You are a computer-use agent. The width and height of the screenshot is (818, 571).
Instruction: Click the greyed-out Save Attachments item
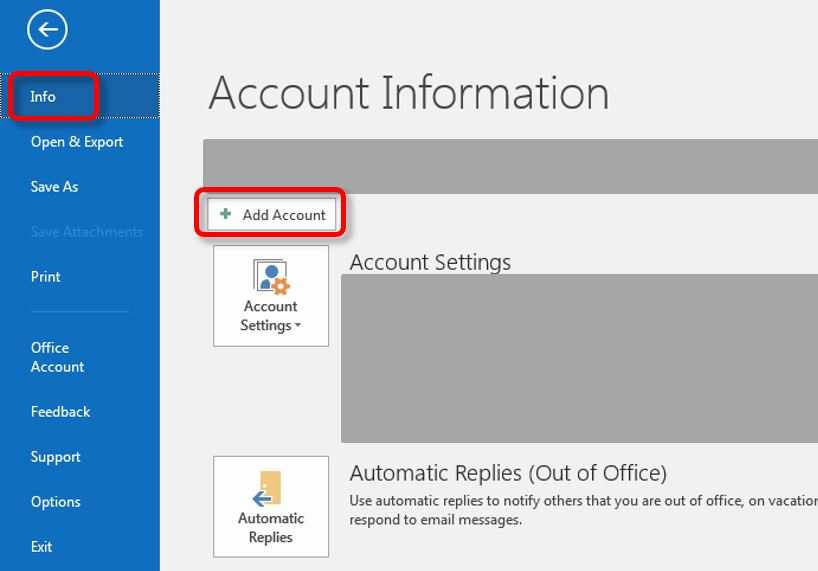[87, 232]
